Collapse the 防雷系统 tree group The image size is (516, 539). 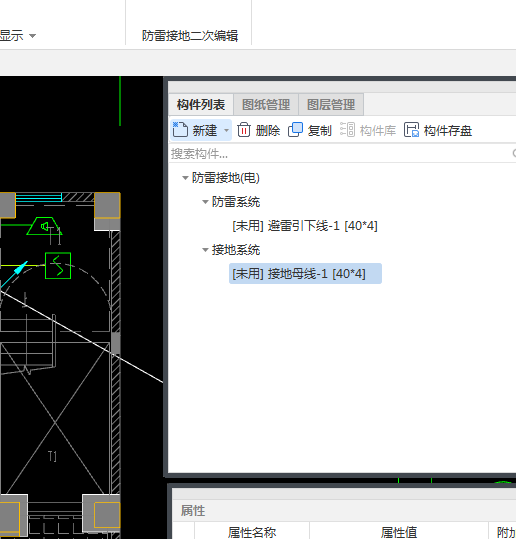pyautogui.click(x=205, y=202)
